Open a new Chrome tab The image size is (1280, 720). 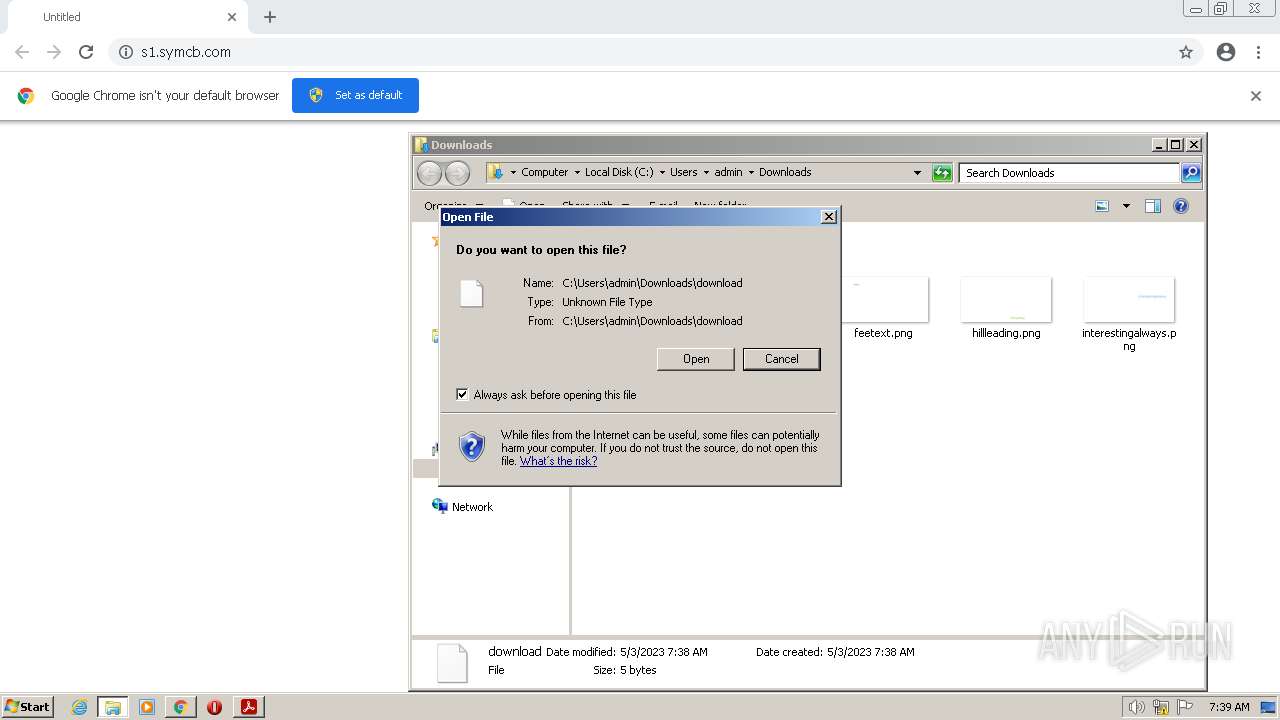[270, 17]
